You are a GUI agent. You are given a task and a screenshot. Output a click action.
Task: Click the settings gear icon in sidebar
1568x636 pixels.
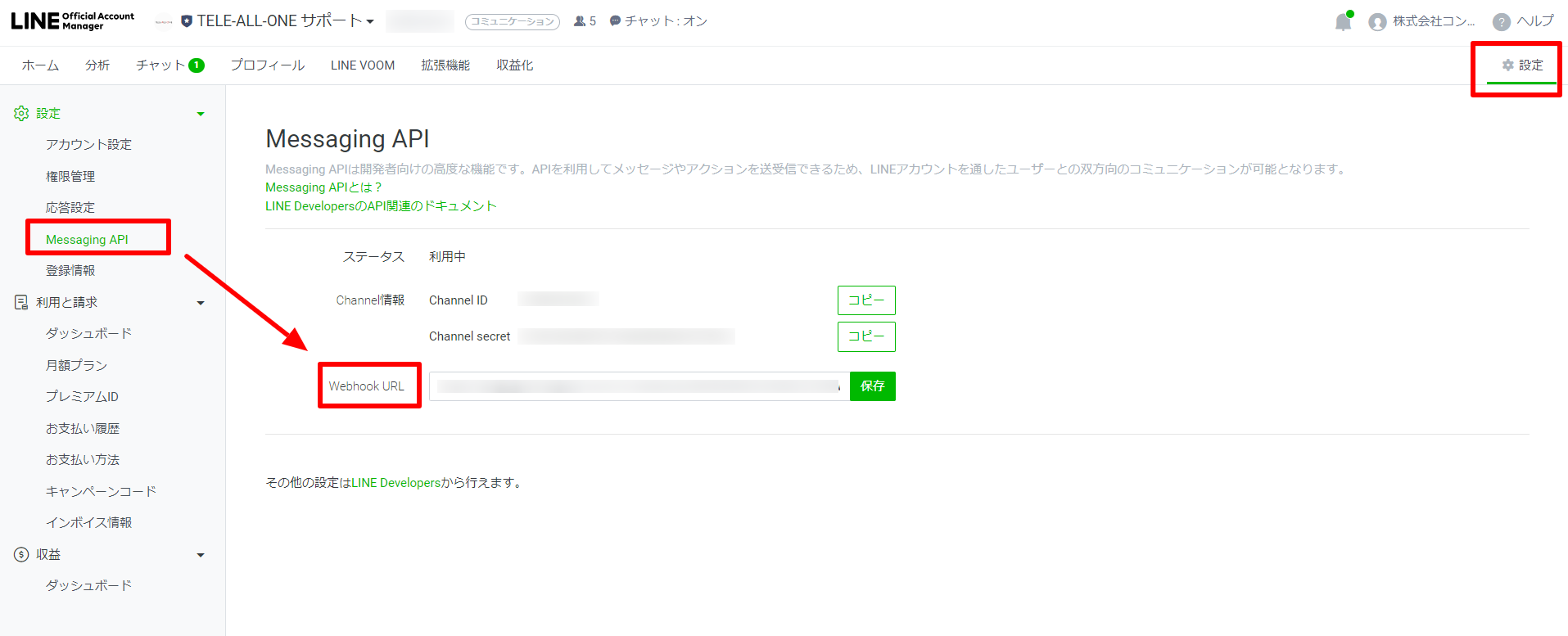pos(21,114)
